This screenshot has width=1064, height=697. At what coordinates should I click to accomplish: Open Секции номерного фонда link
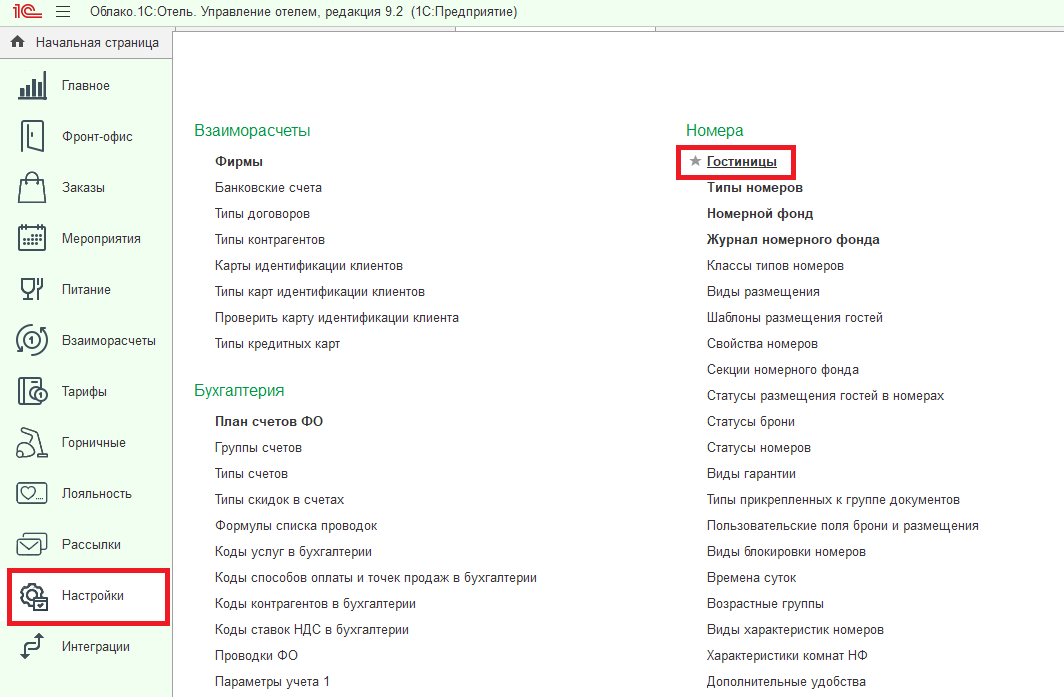[x=782, y=370]
